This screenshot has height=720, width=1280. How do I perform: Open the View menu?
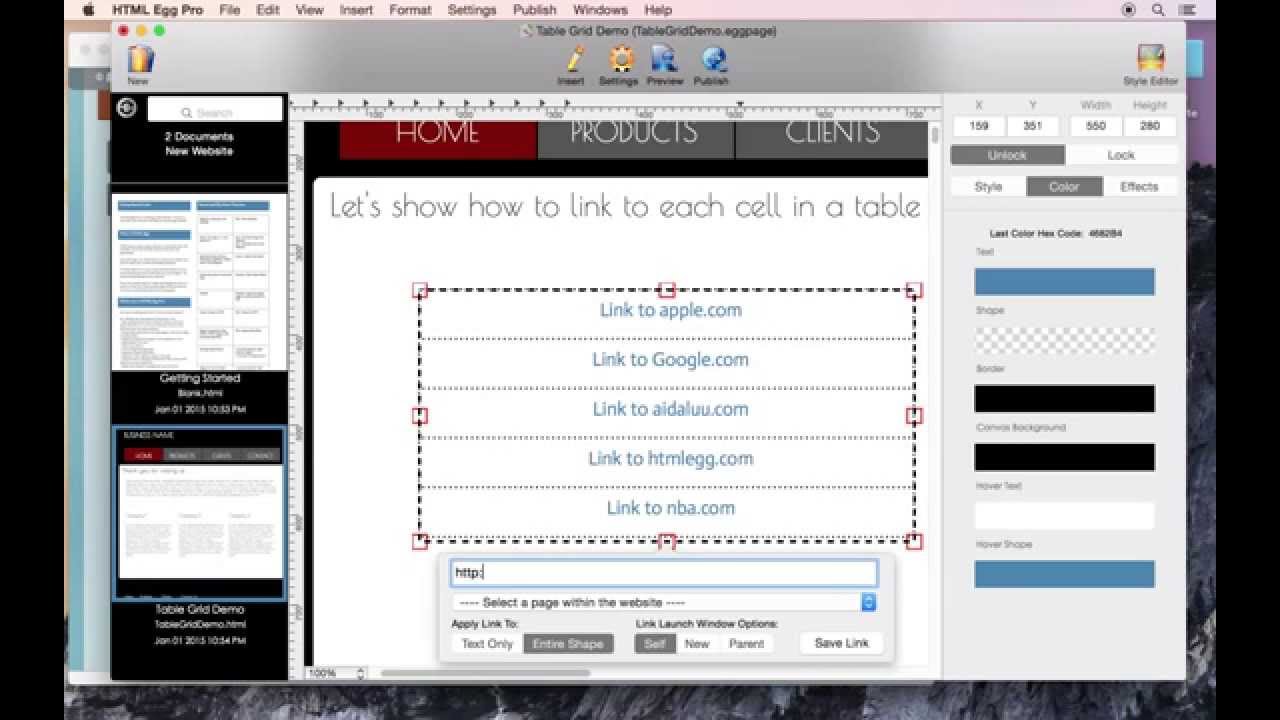point(309,10)
